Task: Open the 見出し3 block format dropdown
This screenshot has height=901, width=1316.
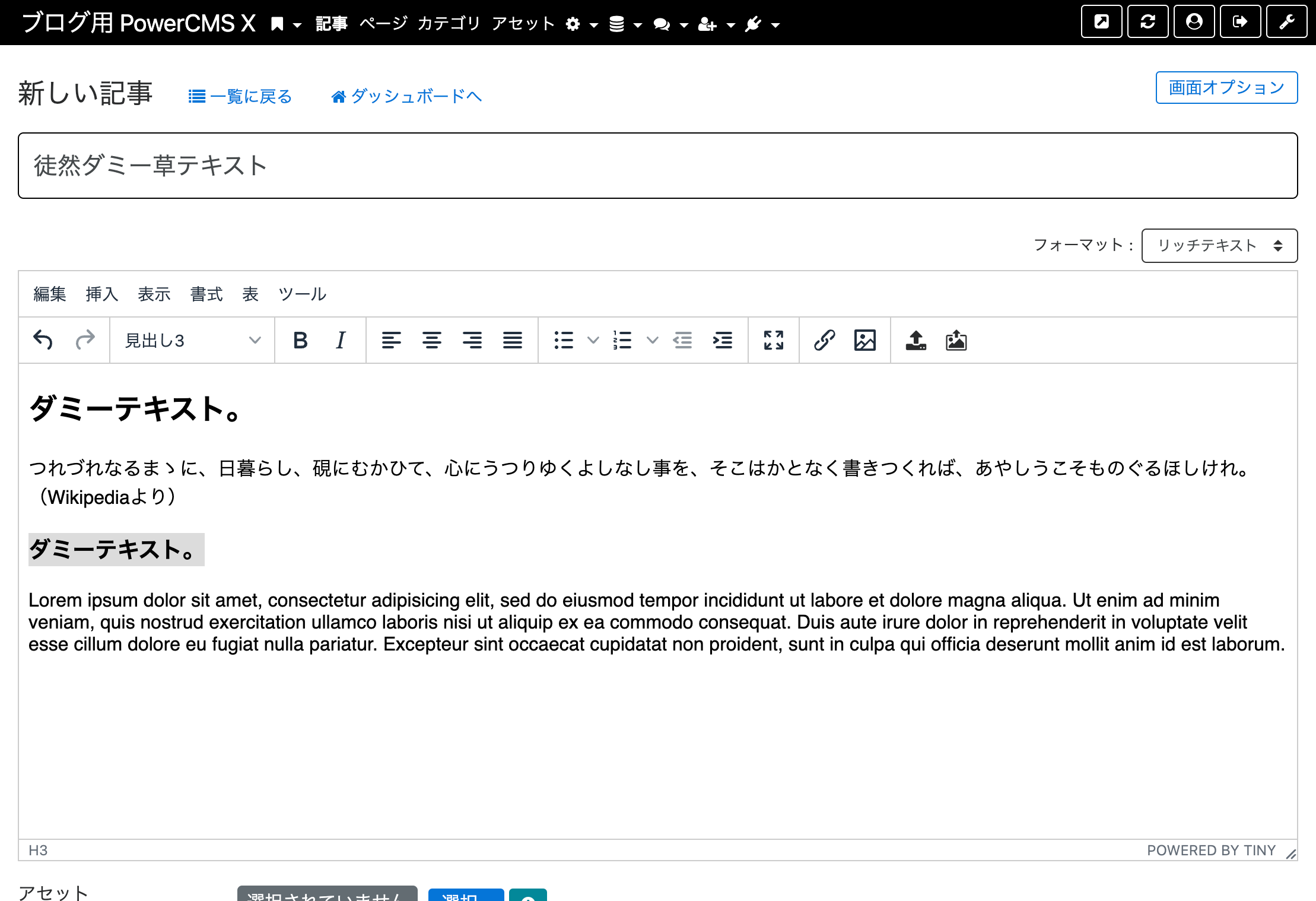Action: 193,340
